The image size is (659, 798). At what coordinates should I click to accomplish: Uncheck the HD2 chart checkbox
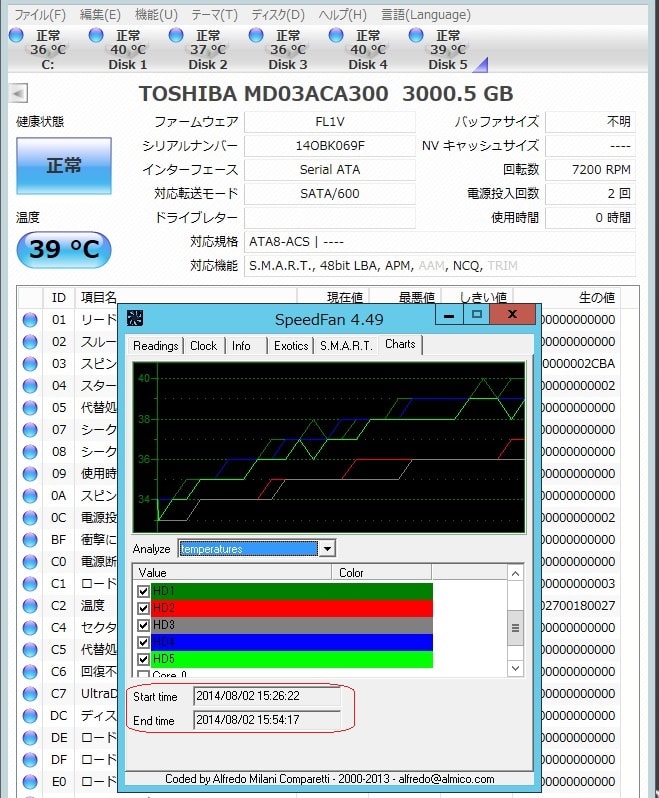[x=143, y=608]
